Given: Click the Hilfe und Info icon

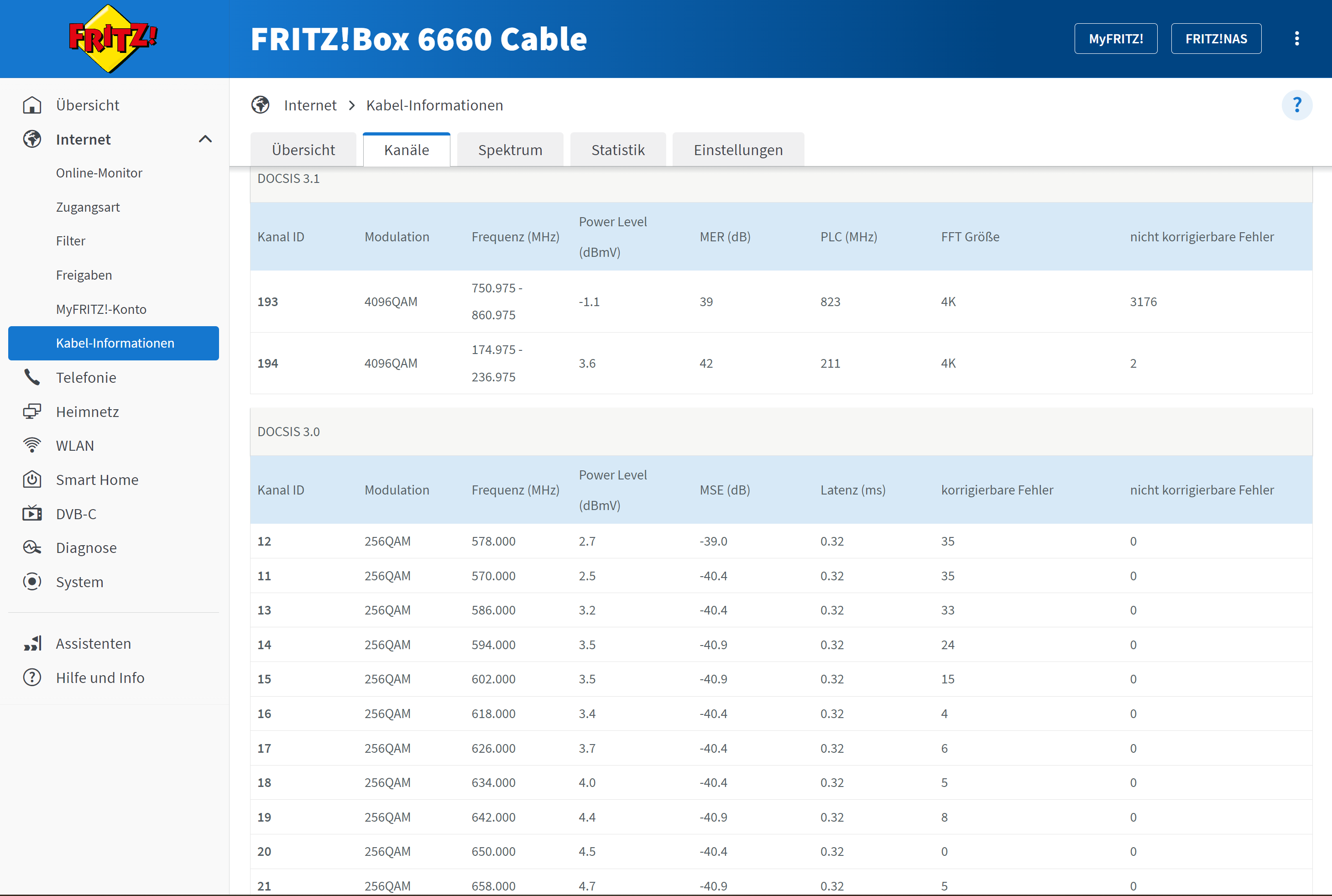Looking at the screenshot, I should click(x=32, y=677).
